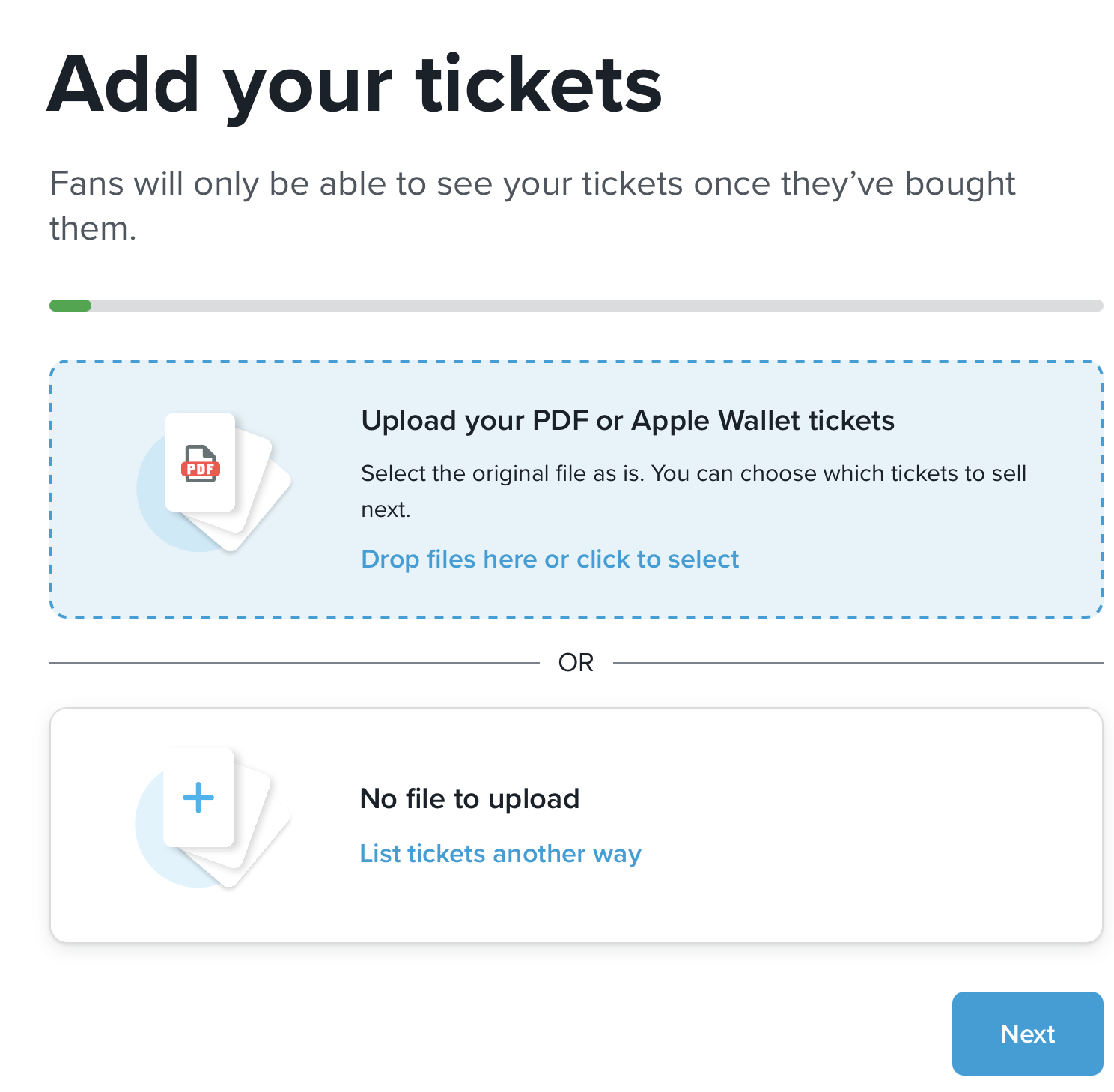Click the blue plus icon on the ticket stack

[197, 797]
